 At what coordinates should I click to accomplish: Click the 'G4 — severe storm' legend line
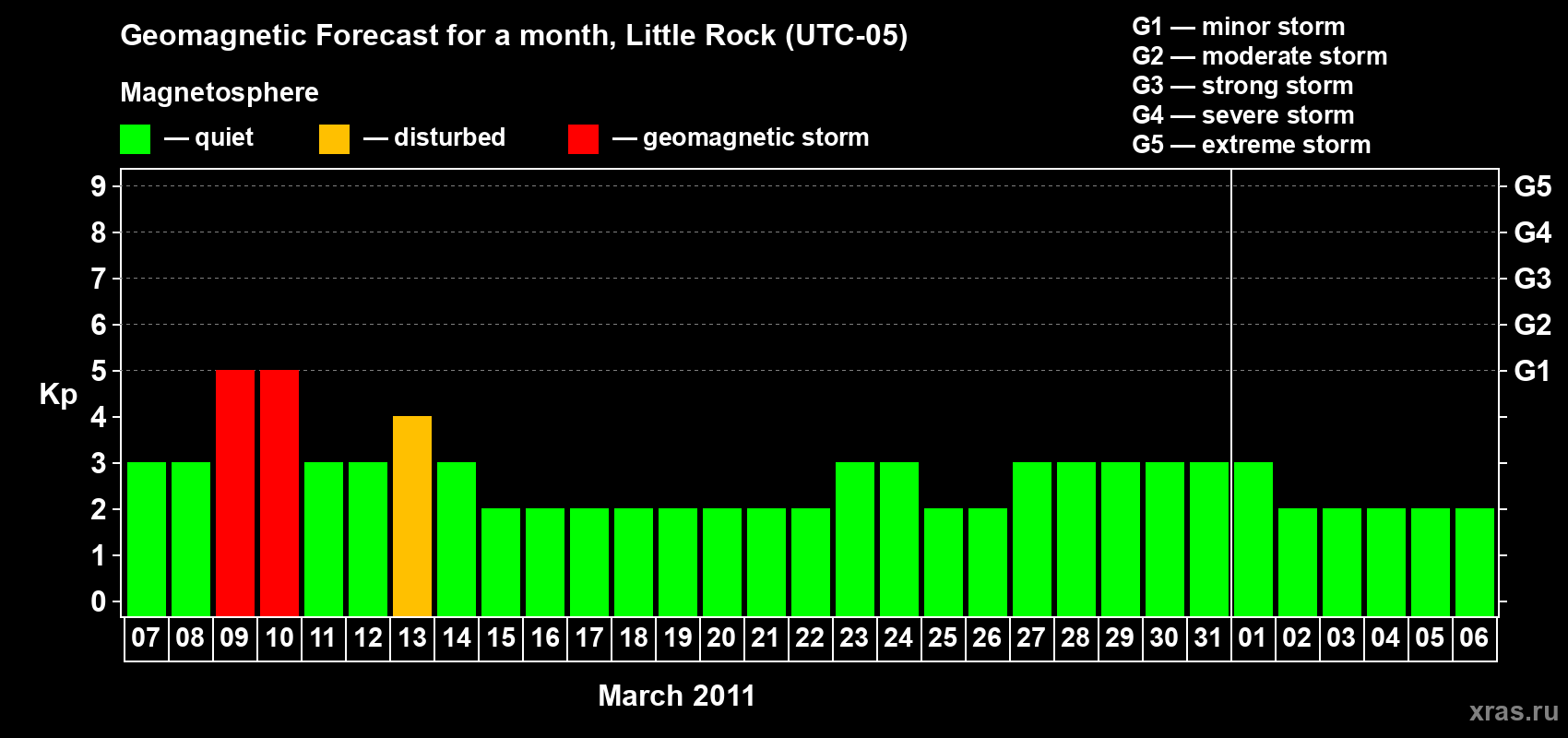1243,115
